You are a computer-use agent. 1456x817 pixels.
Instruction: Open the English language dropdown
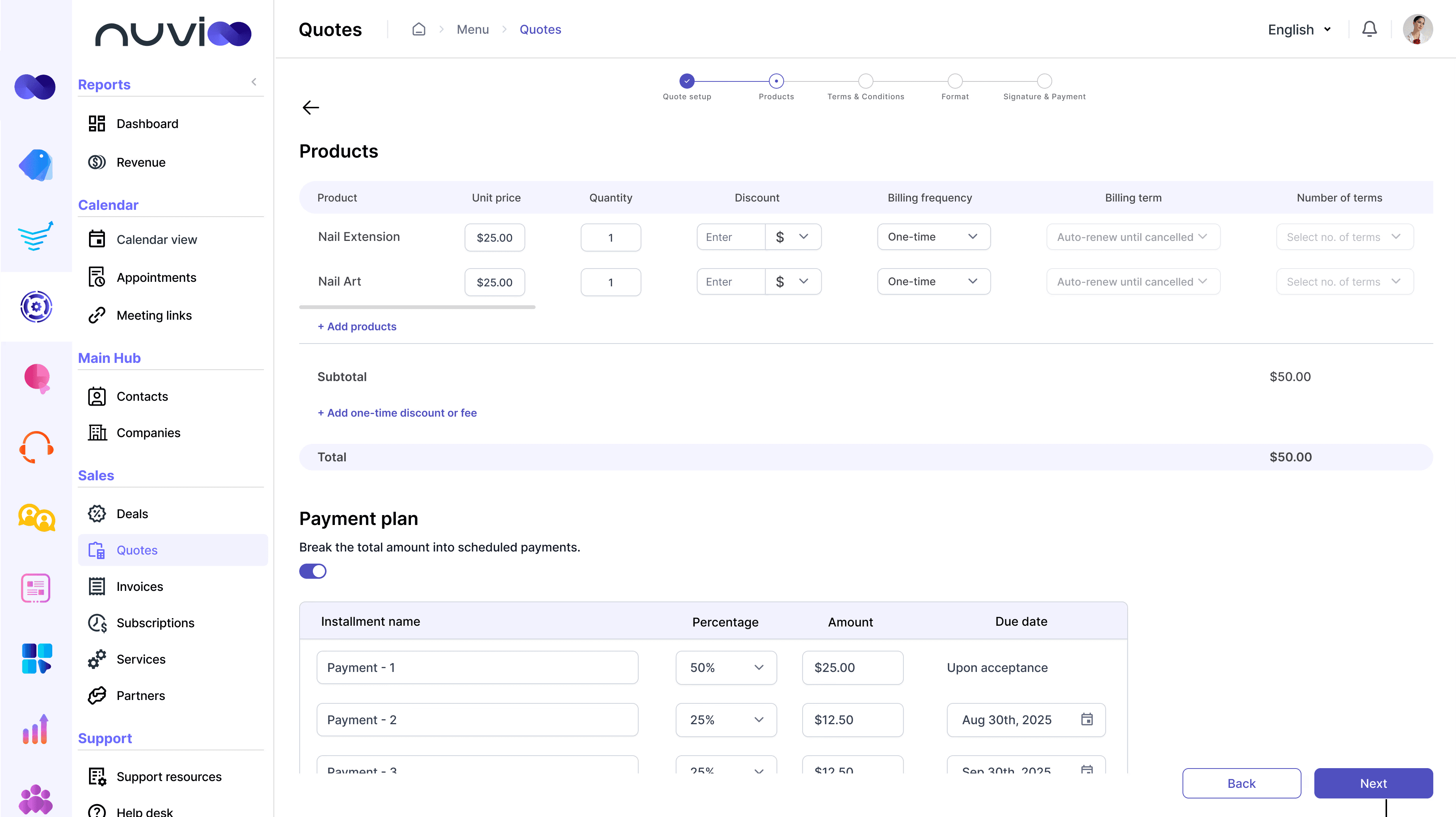pyautogui.click(x=1298, y=30)
